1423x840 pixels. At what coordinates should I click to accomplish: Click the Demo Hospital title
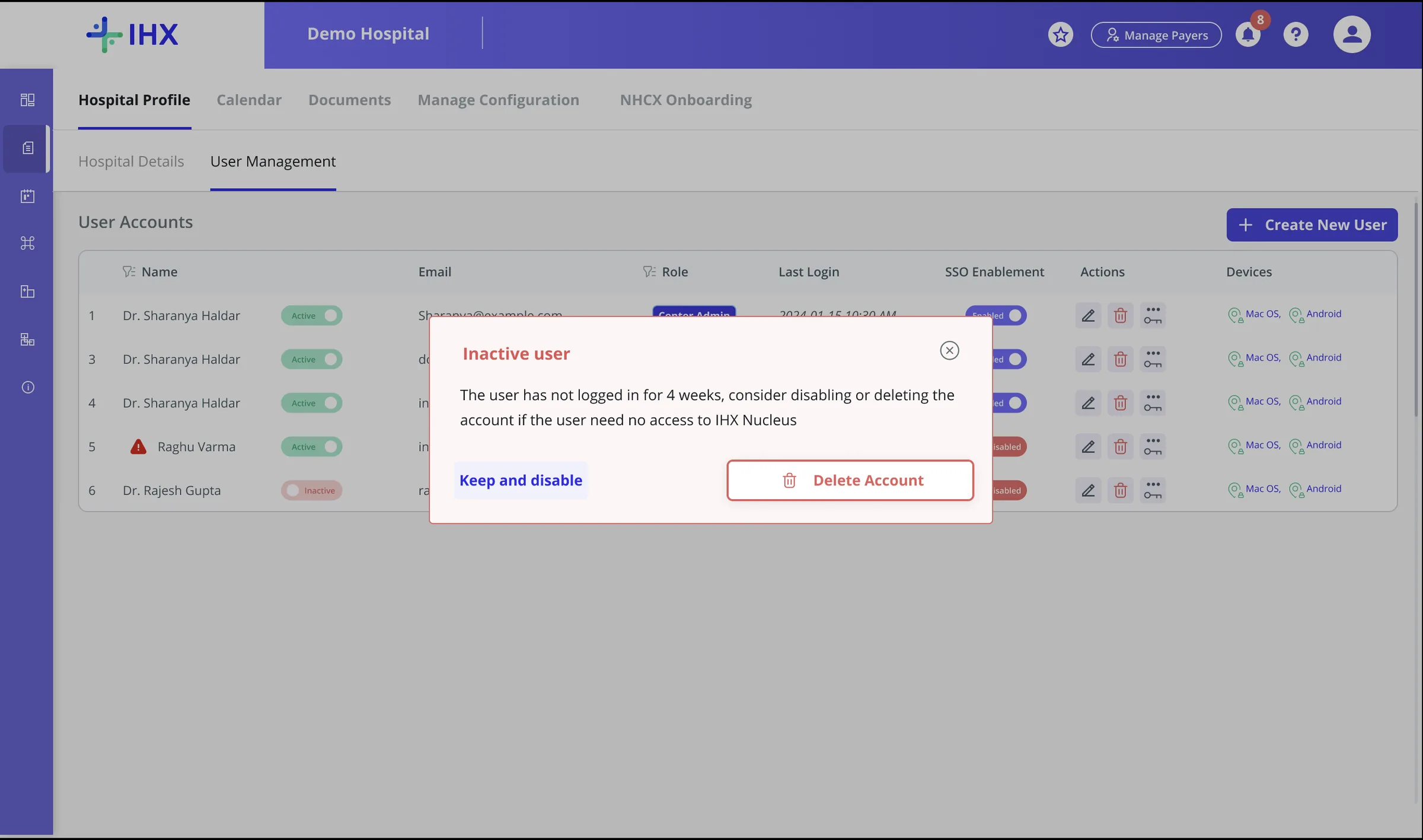pyautogui.click(x=368, y=34)
